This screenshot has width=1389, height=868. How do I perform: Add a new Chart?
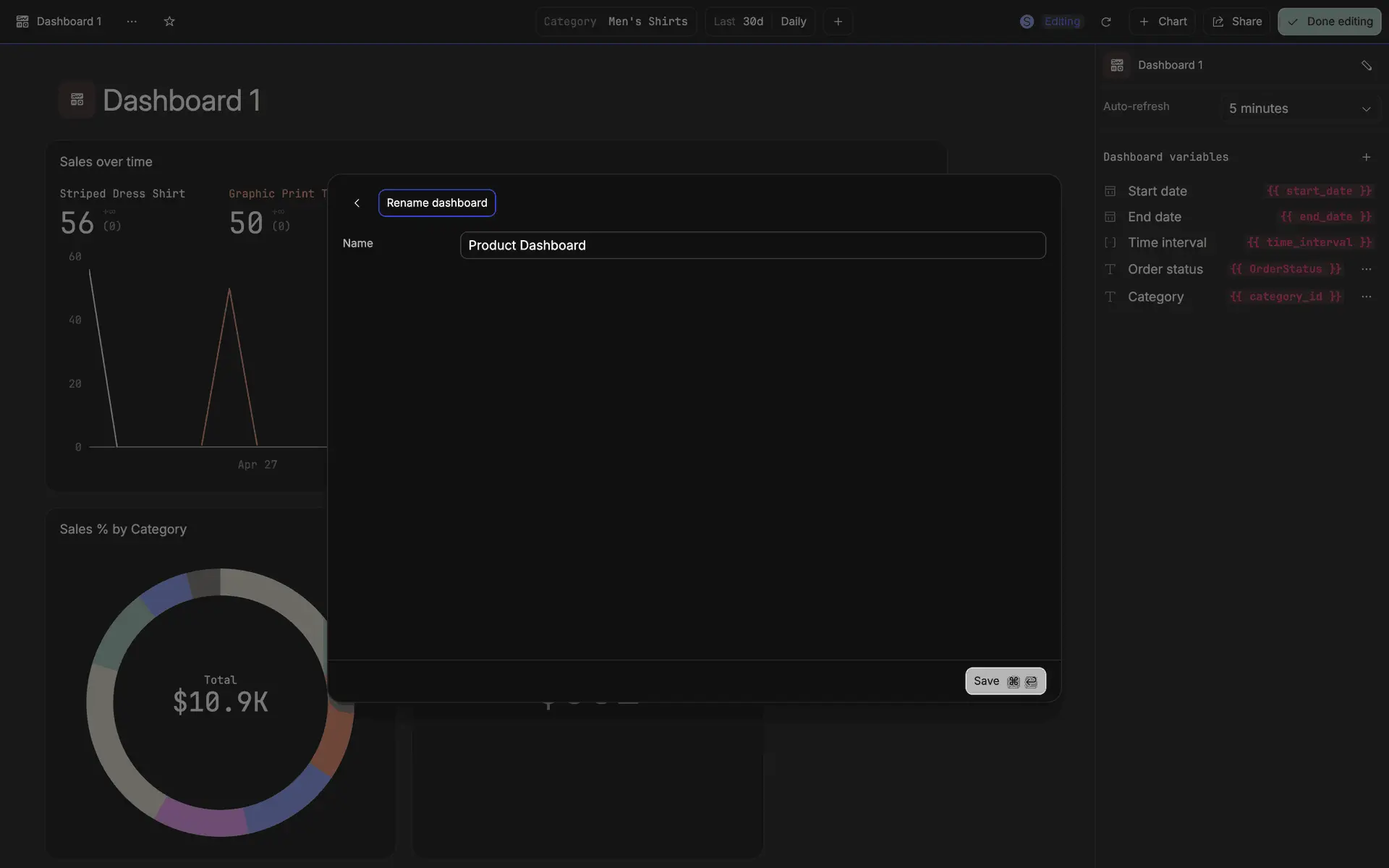[x=1163, y=22]
